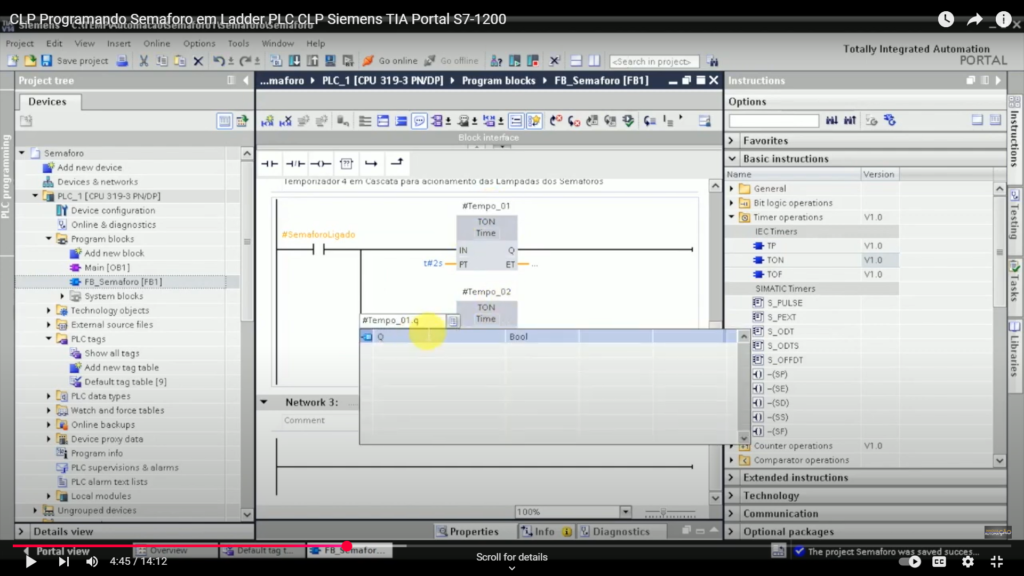Select the Devices tab

coord(47,102)
